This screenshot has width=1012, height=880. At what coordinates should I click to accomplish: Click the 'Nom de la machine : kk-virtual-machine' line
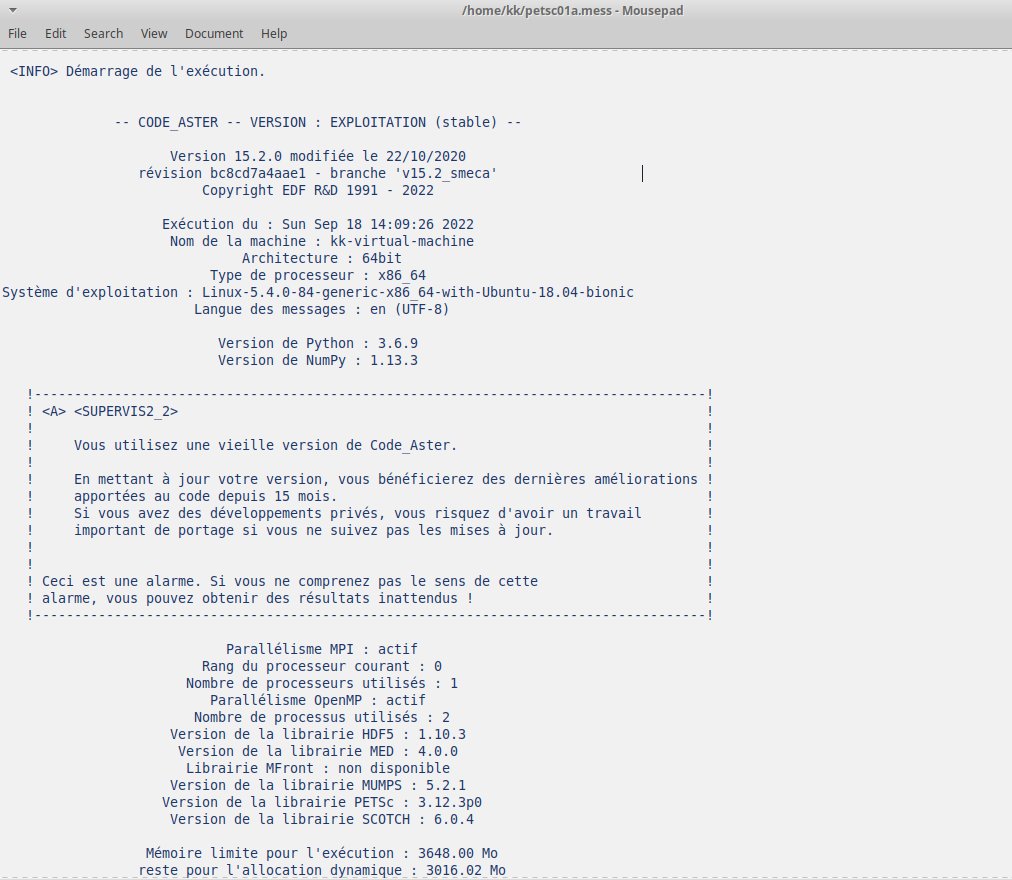[x=322, y=241]
